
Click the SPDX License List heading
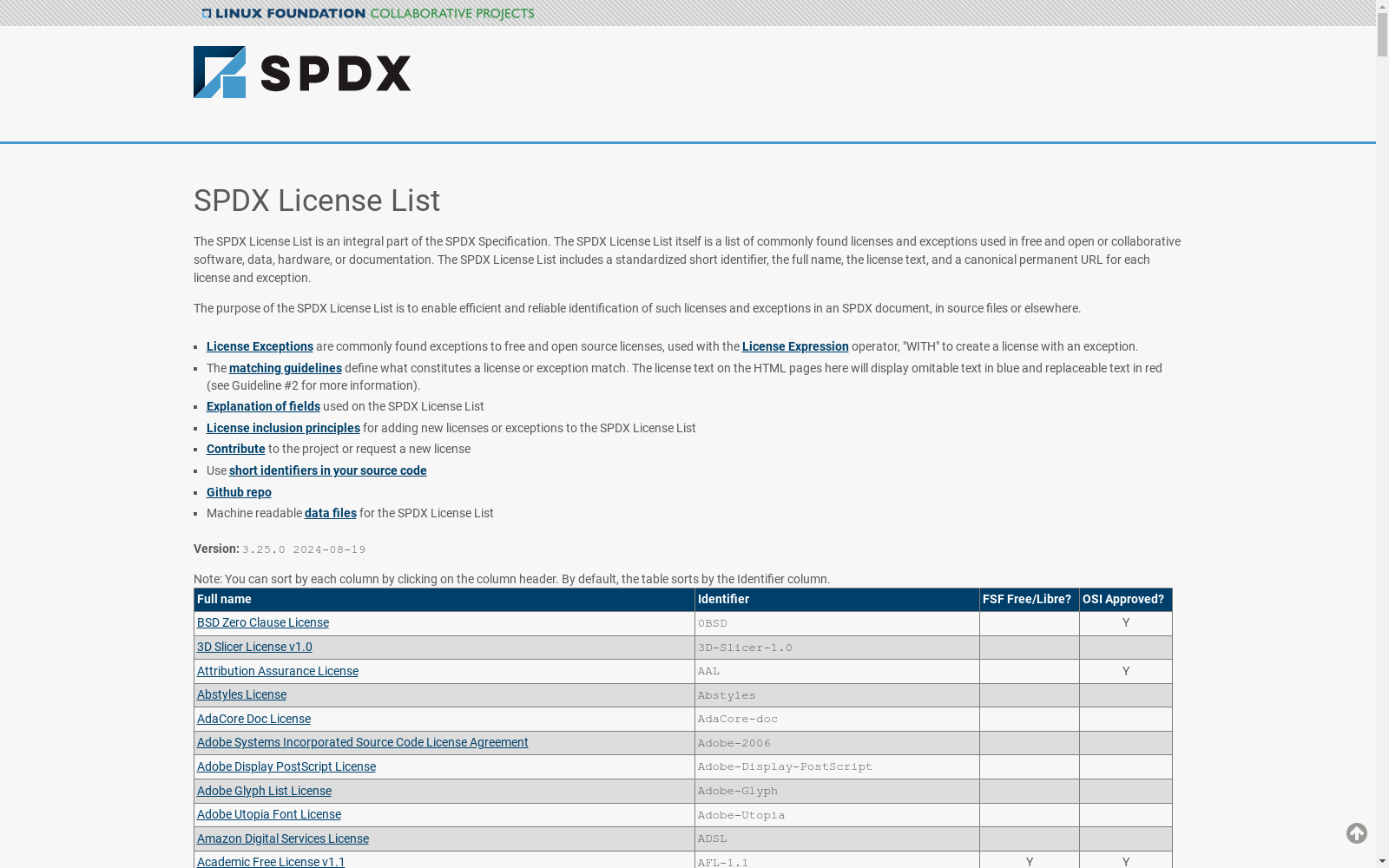pos(317,201)
